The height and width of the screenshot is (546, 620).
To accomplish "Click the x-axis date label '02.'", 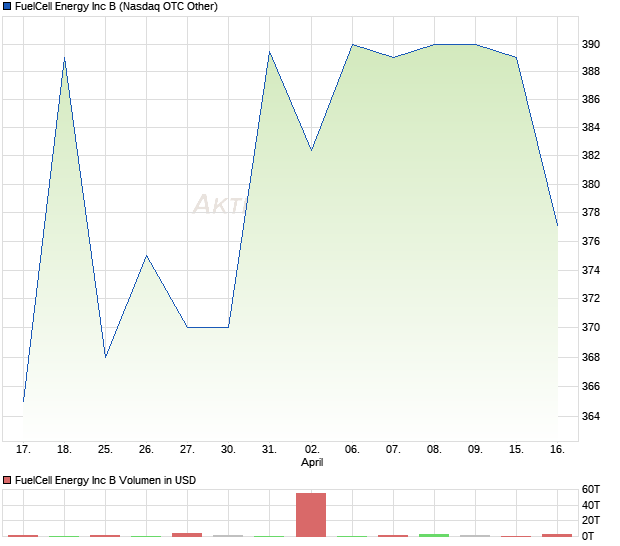I will tap(312, 450).
